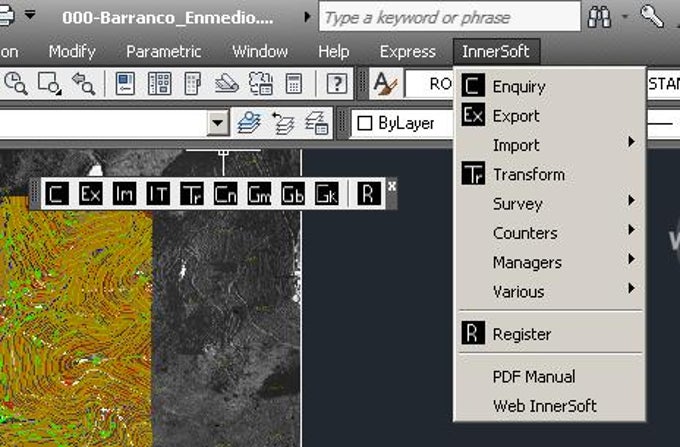Click the InnerSoft menu
This screenshot has height=447, width=680.
coord(496,52)
